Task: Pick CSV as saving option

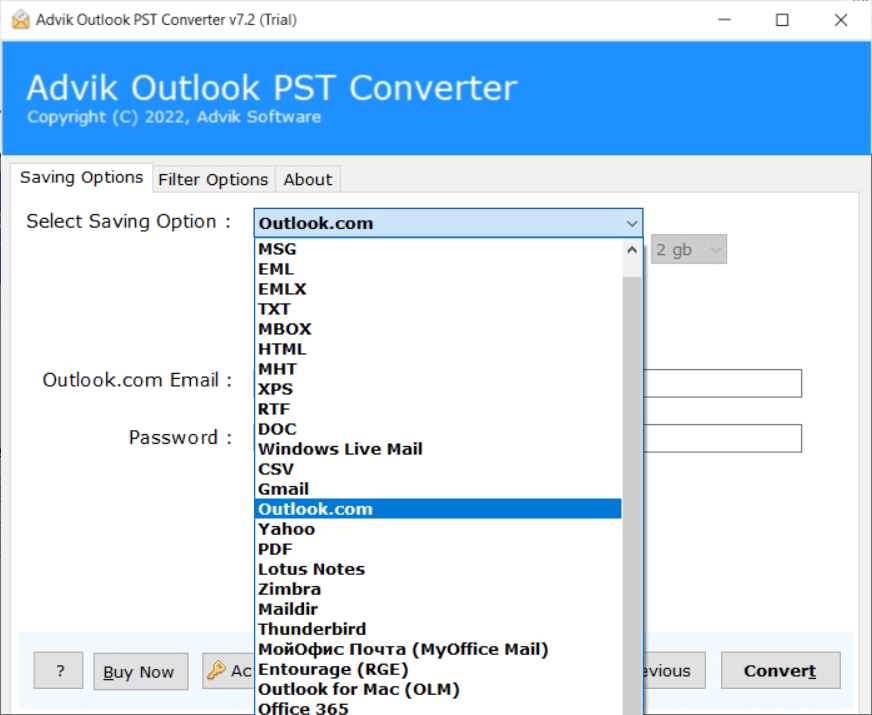Action: (438, 469)
